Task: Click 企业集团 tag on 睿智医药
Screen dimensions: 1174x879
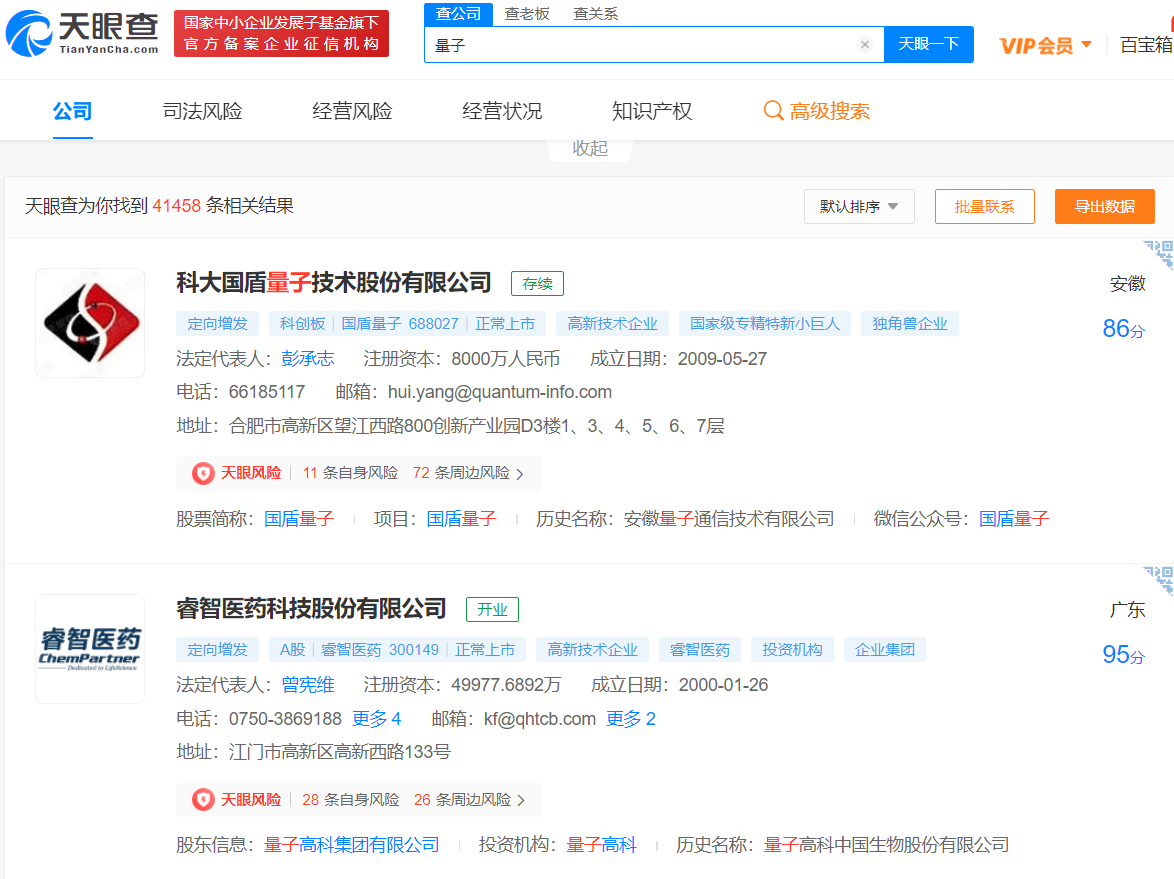Action: pyautogui.click(x=885, y=649)
